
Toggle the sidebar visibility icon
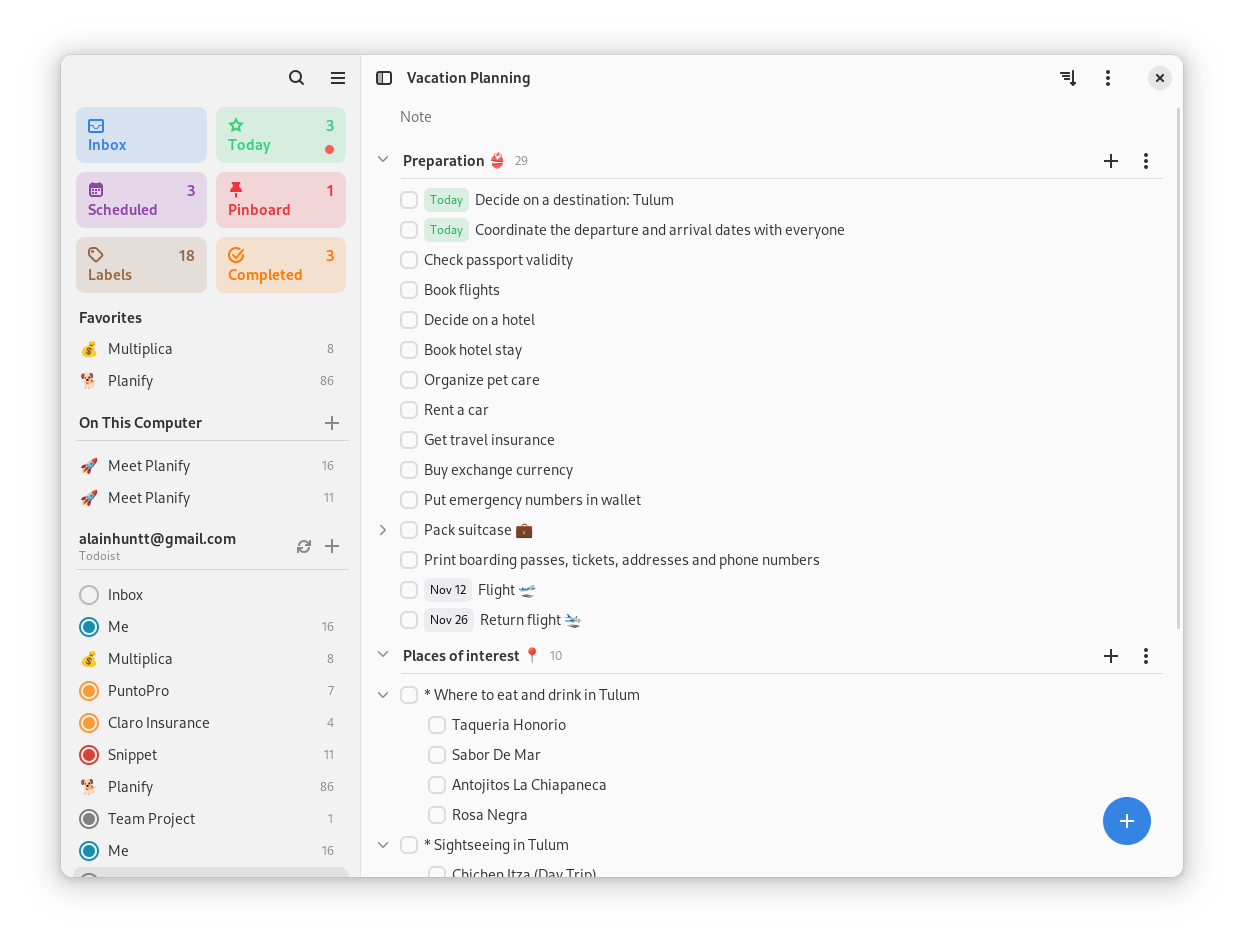tap(383, 77)
